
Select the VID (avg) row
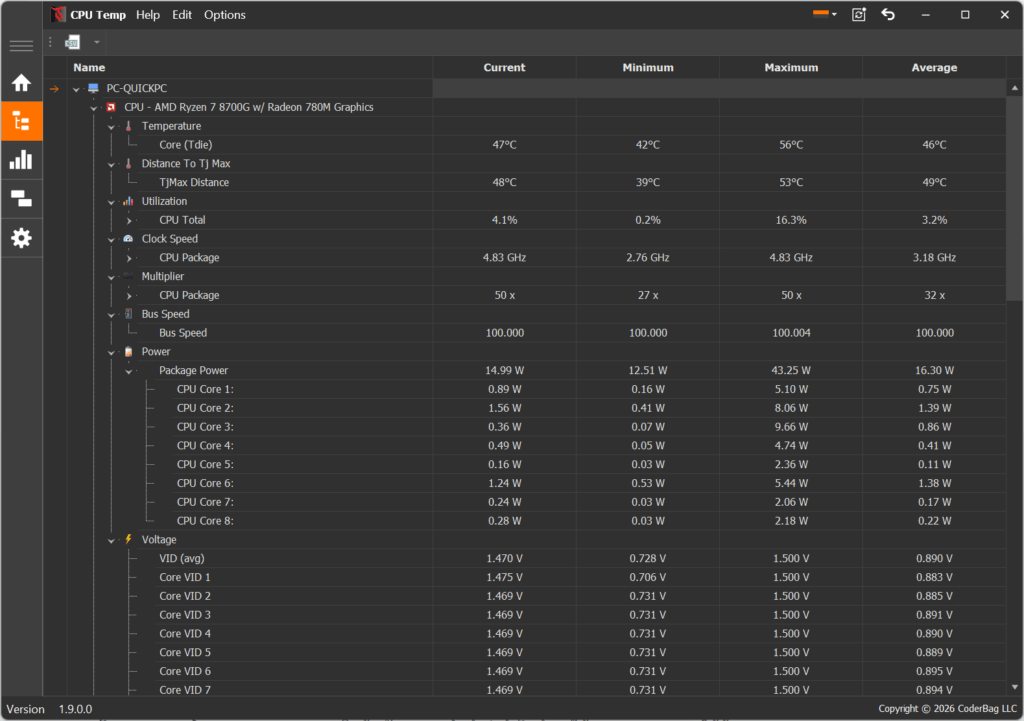(536, 558)
